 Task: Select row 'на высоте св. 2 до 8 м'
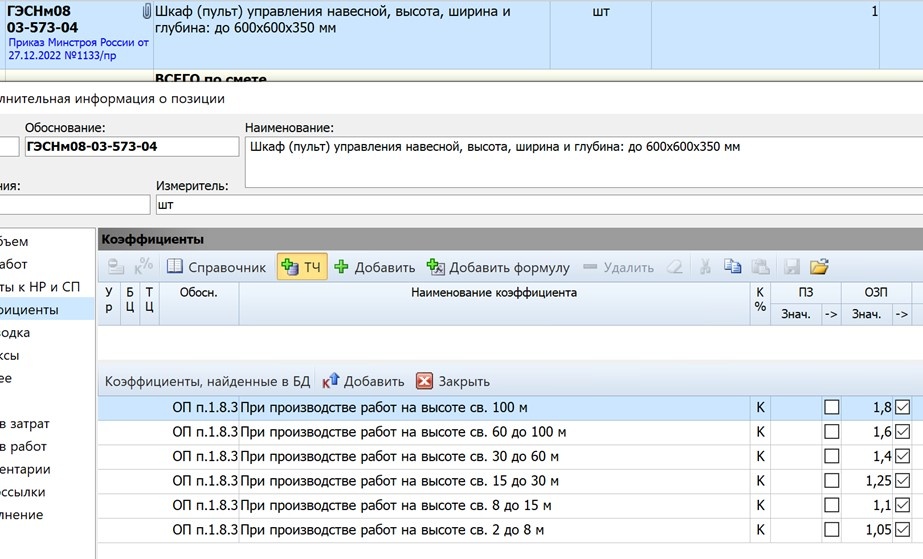(510, 530)
